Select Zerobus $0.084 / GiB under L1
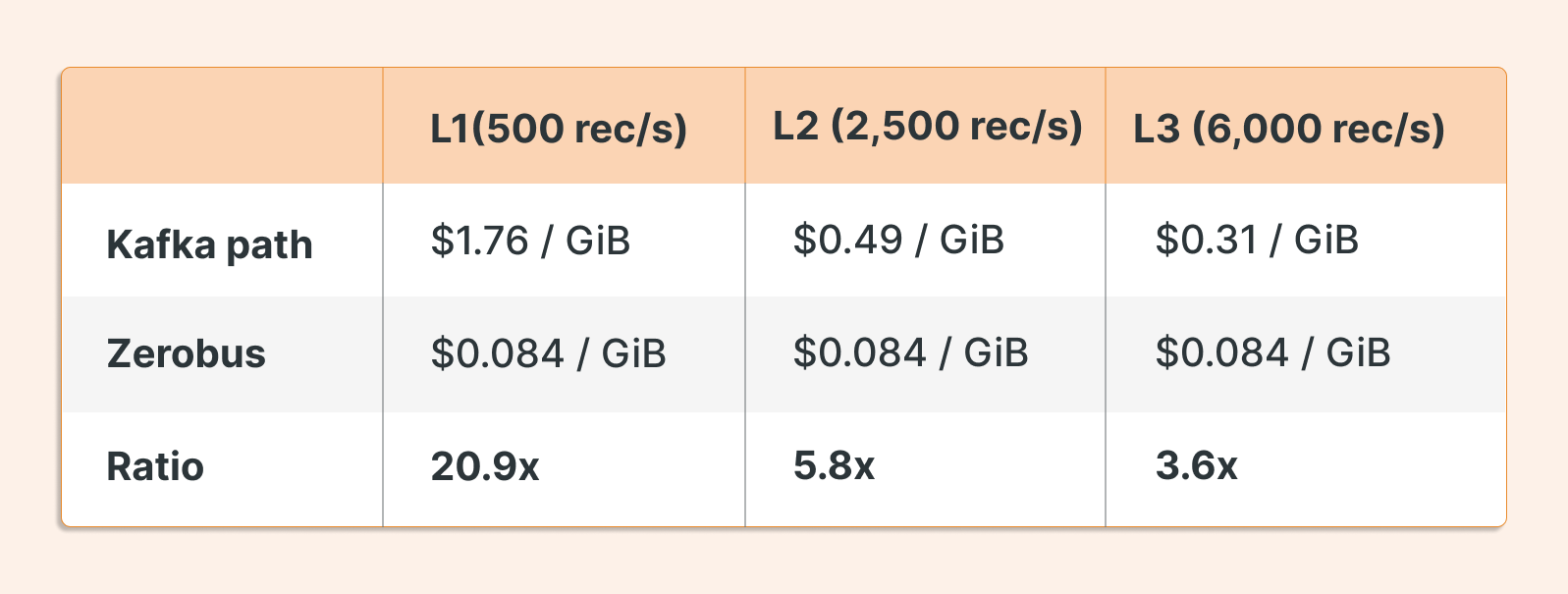The width and height of the screenshot is (1568, 594). (x=548, y=352)
